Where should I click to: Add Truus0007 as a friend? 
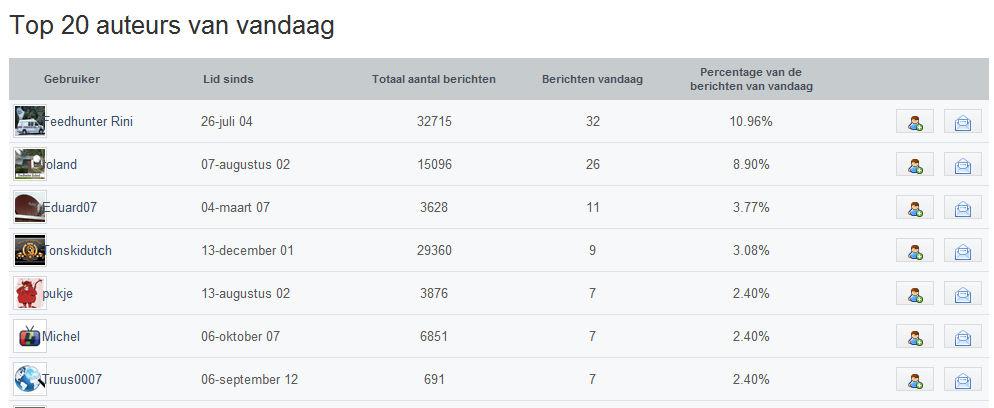tap(915, 379)
